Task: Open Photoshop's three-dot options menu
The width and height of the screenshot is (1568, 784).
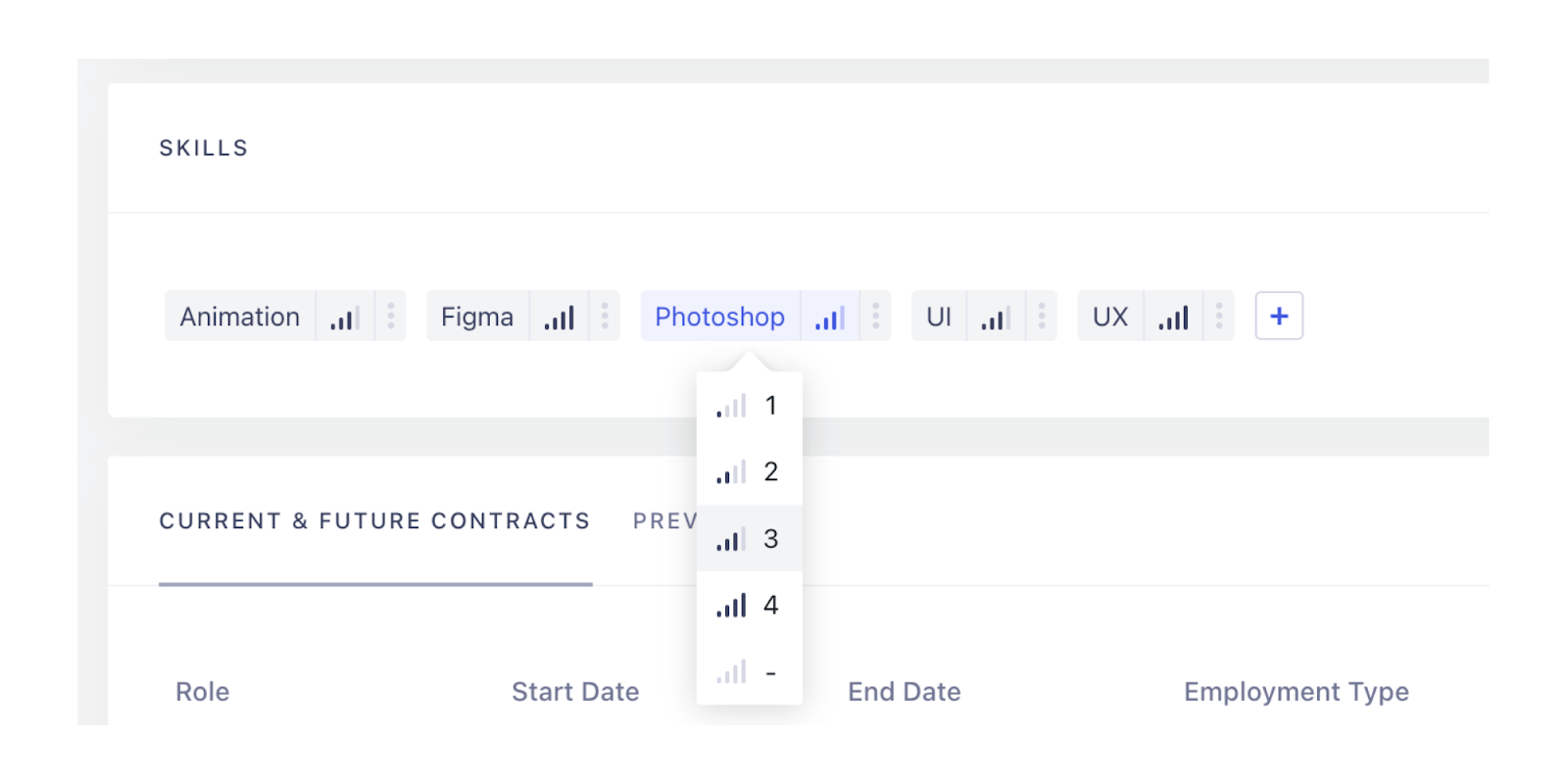Action: pos(876,316)
